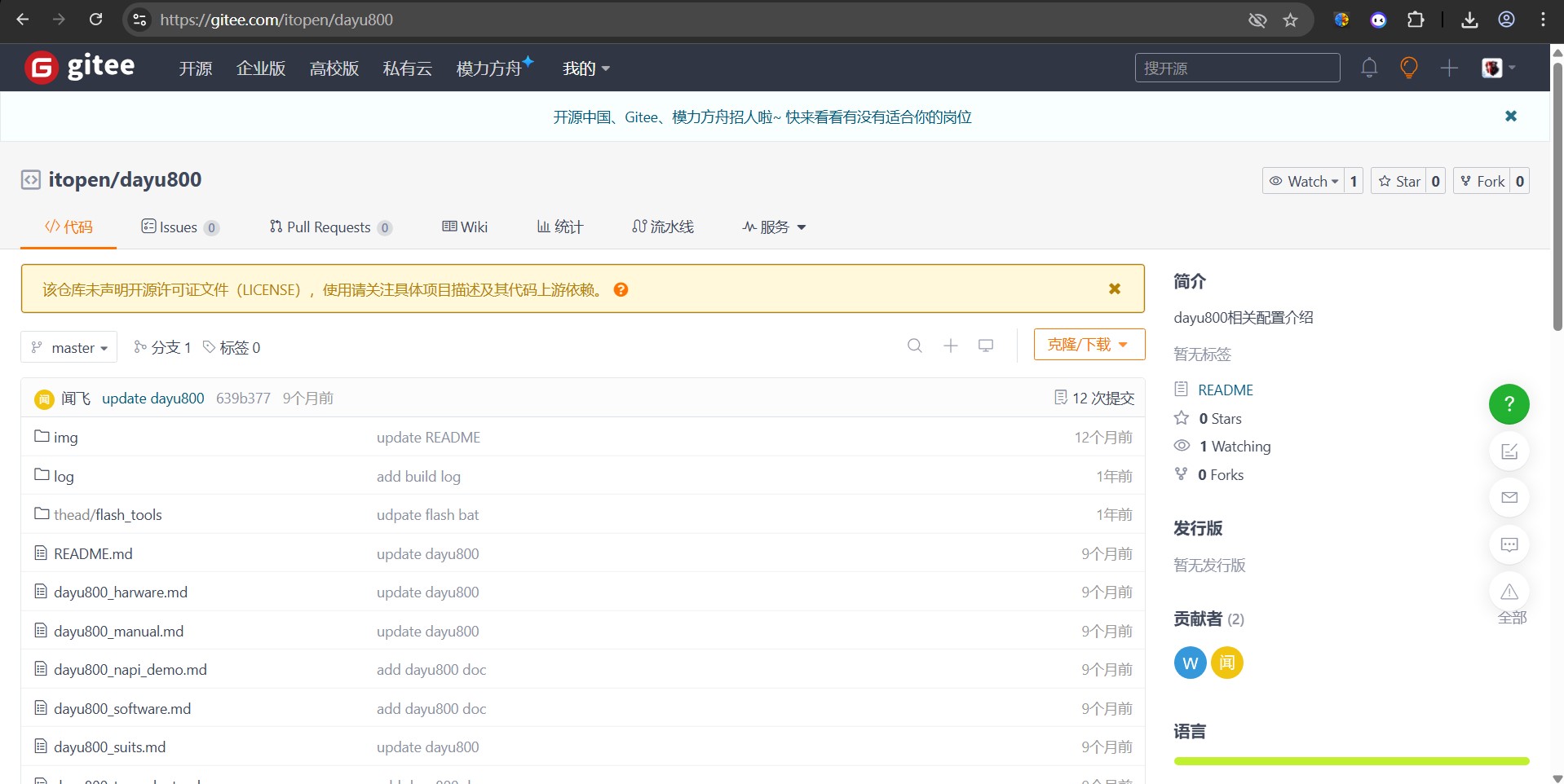Click the green question mark help button
The image size is (1564, 784).
tap(1509, 404)
